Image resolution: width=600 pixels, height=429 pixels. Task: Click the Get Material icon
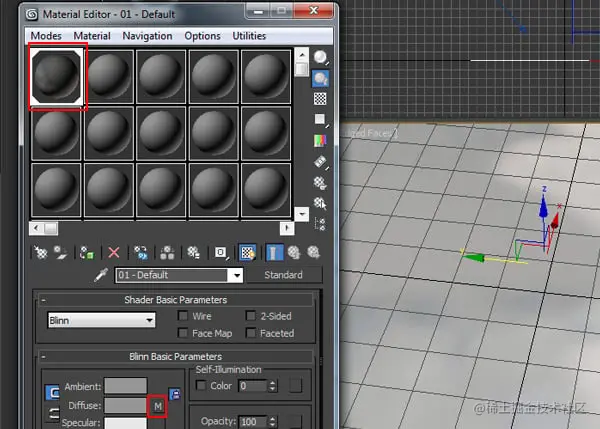click(40, 253)
